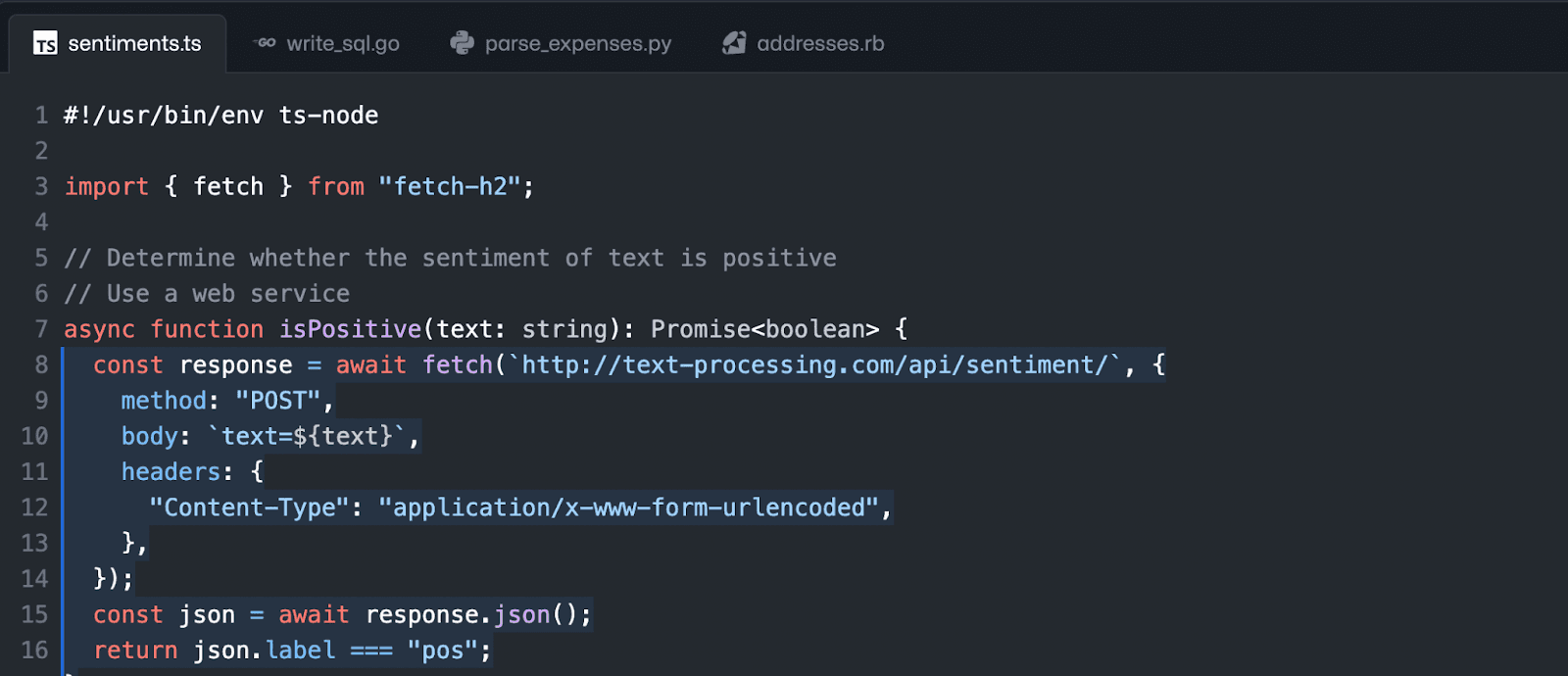The width and height of the screenshot is (1568, 676).
Task: Click 'const response' declaration on line 8
Action: point(193,365)
